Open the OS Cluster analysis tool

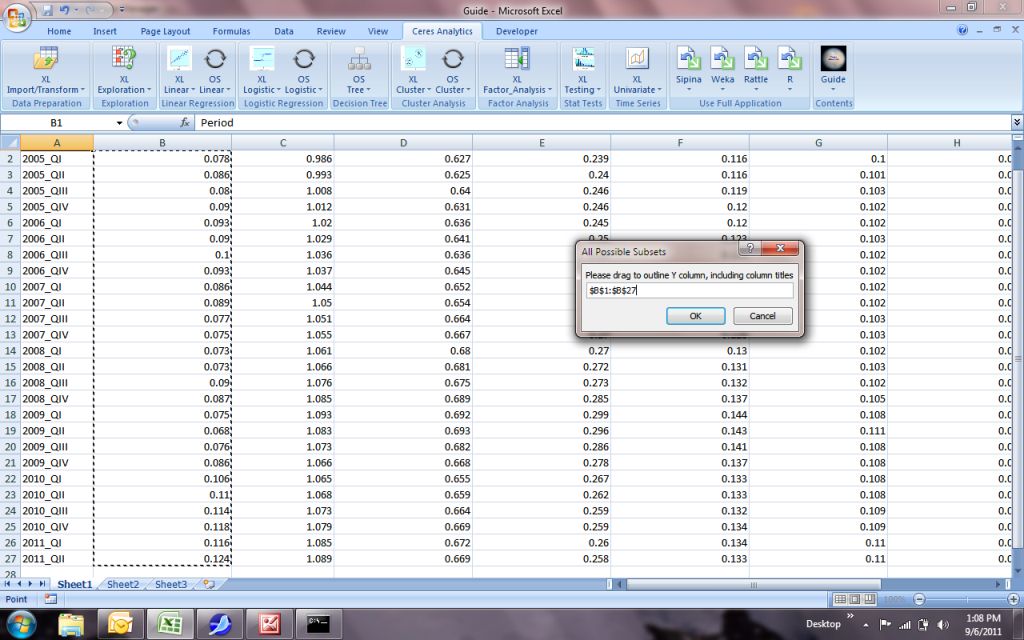[x=452, y=70]
